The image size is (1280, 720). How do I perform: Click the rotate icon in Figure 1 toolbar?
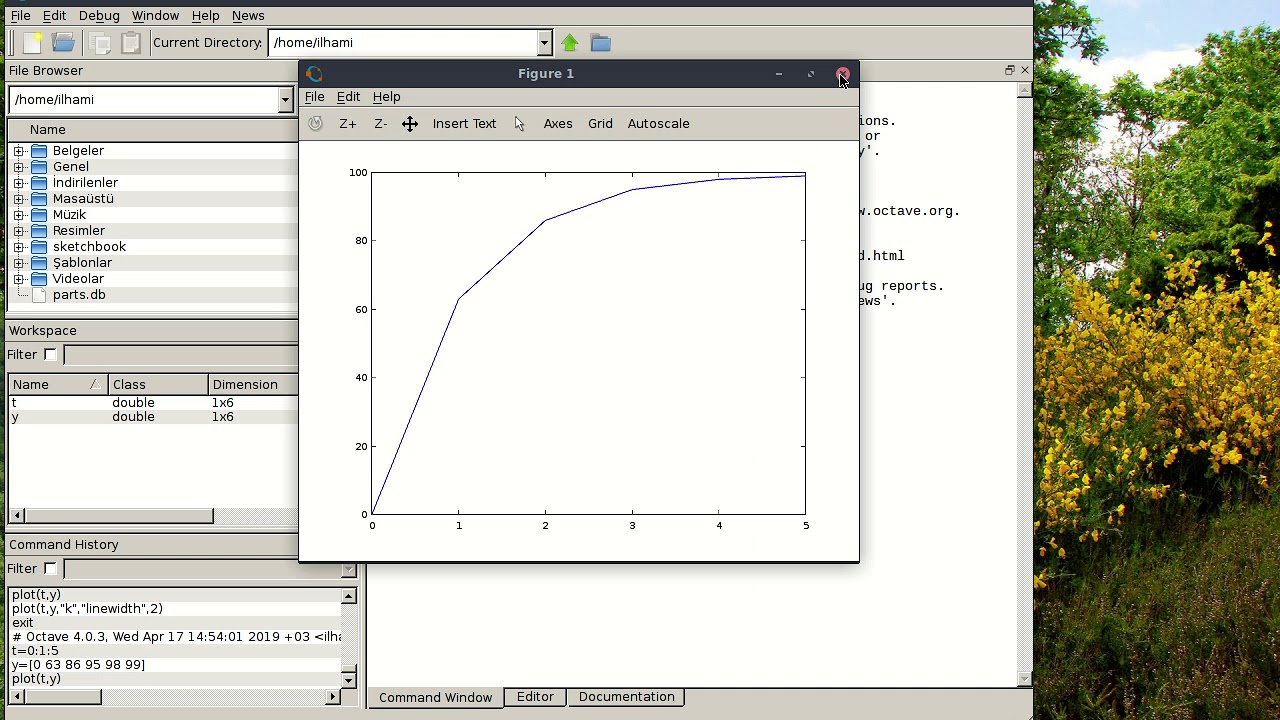click(316, 124)
